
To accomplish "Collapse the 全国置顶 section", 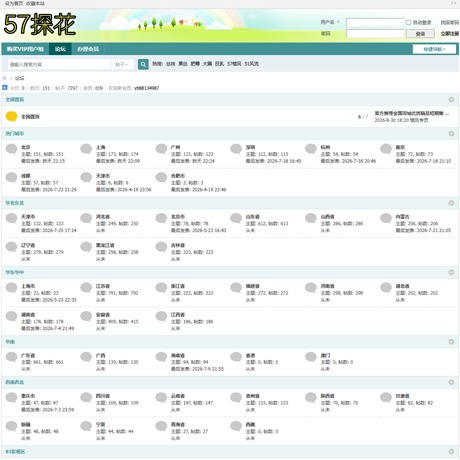I will click(x=451, y=99).
